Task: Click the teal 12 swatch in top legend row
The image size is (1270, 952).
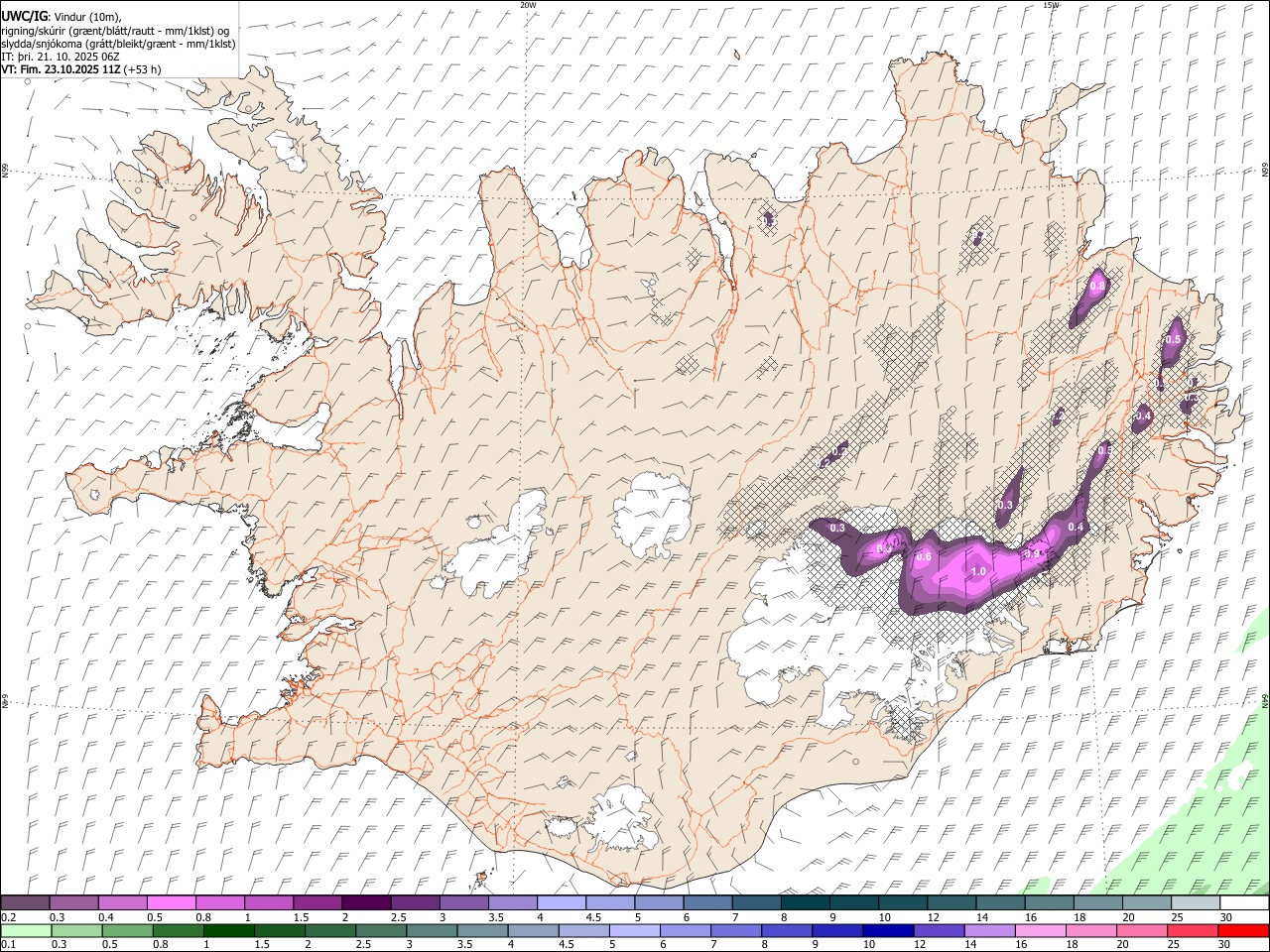Action: tap(952, 903)
